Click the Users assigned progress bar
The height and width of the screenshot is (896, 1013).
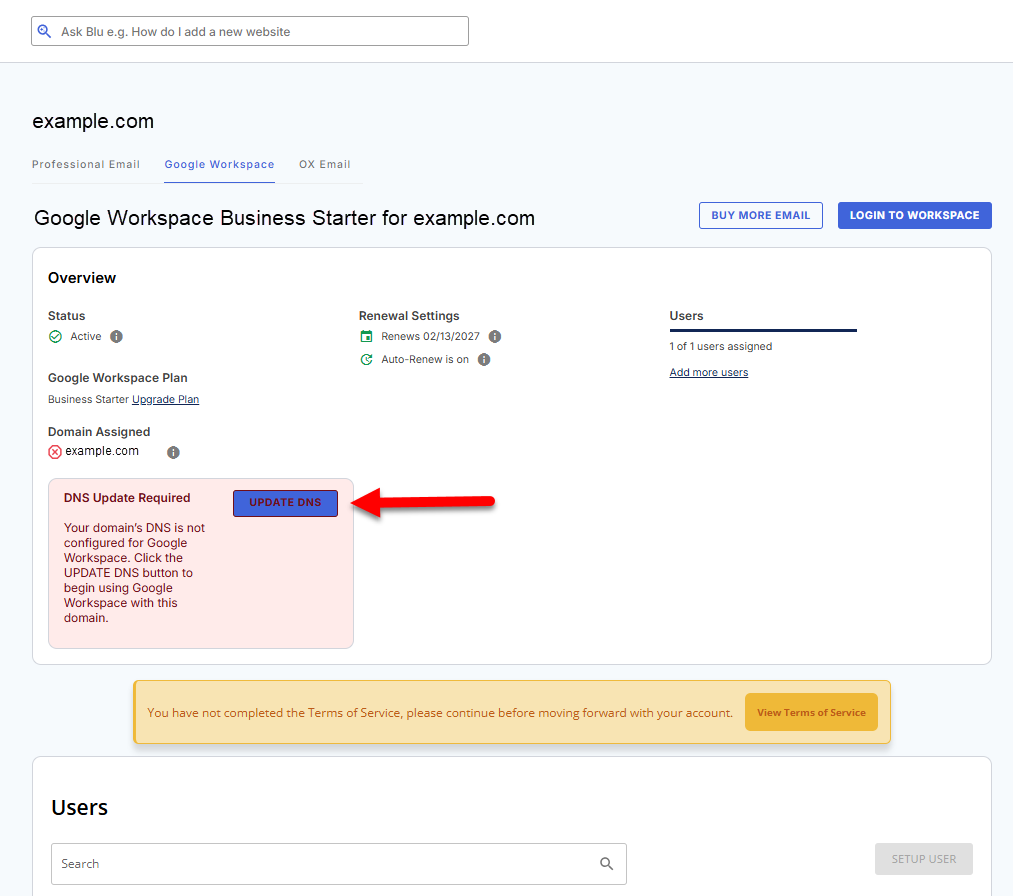(763, 330)
